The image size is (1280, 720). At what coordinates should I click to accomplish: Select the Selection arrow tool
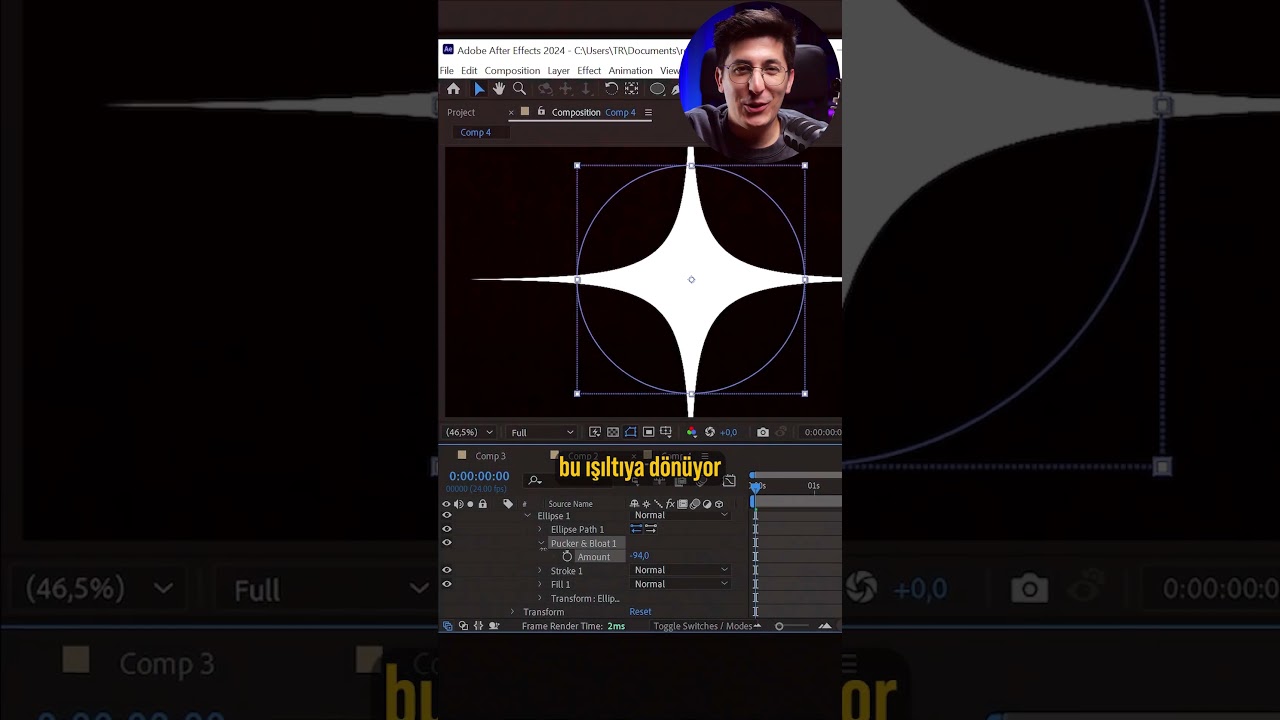479,89
